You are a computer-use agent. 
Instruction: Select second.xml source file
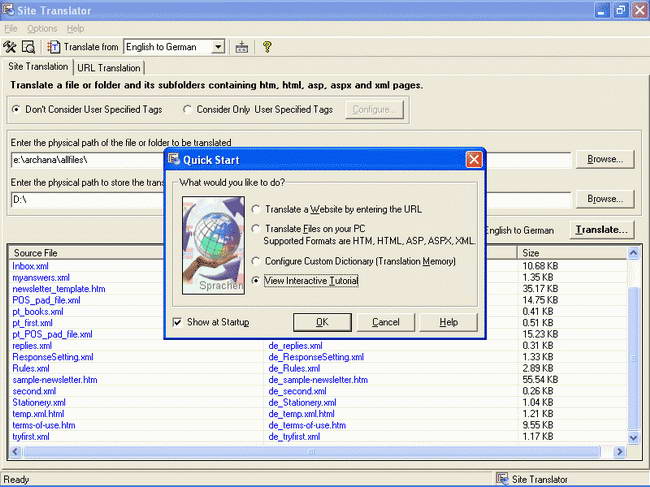click(x=34, y=391)
